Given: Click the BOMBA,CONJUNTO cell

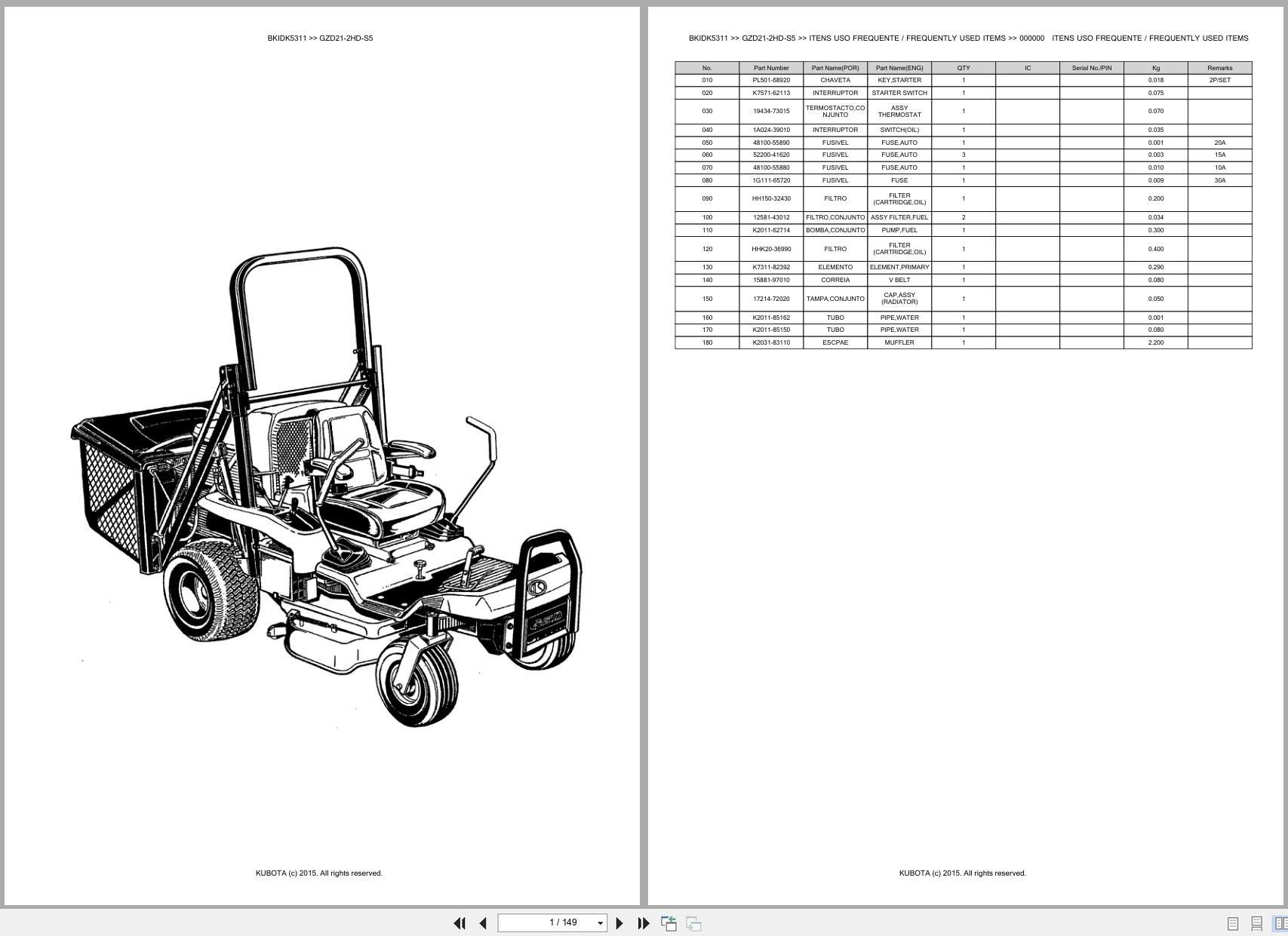Looking at the screenshot, I should coord(835,230).
